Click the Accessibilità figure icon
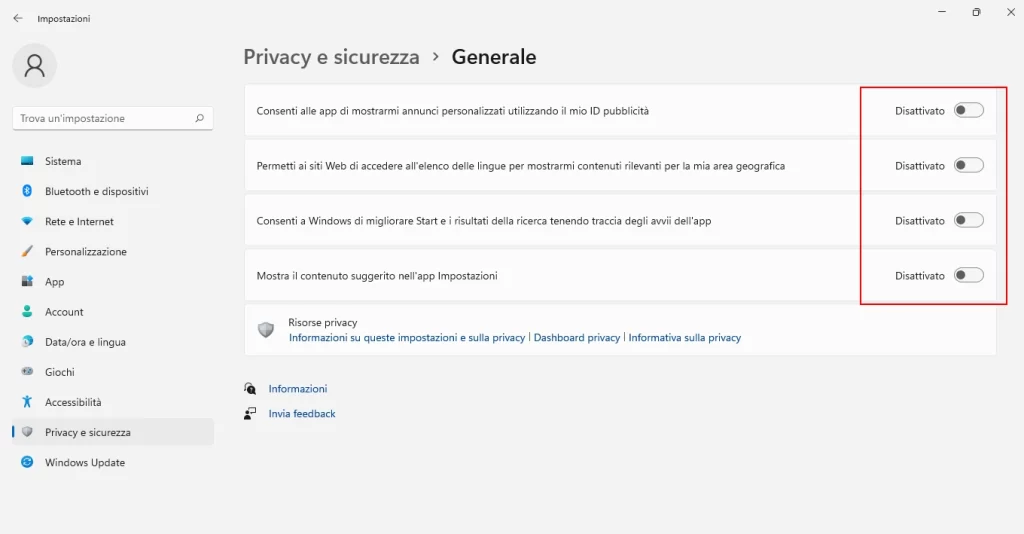Image resolution: width=1024 pixels, height=534 pixels. (x=27, y=401)
